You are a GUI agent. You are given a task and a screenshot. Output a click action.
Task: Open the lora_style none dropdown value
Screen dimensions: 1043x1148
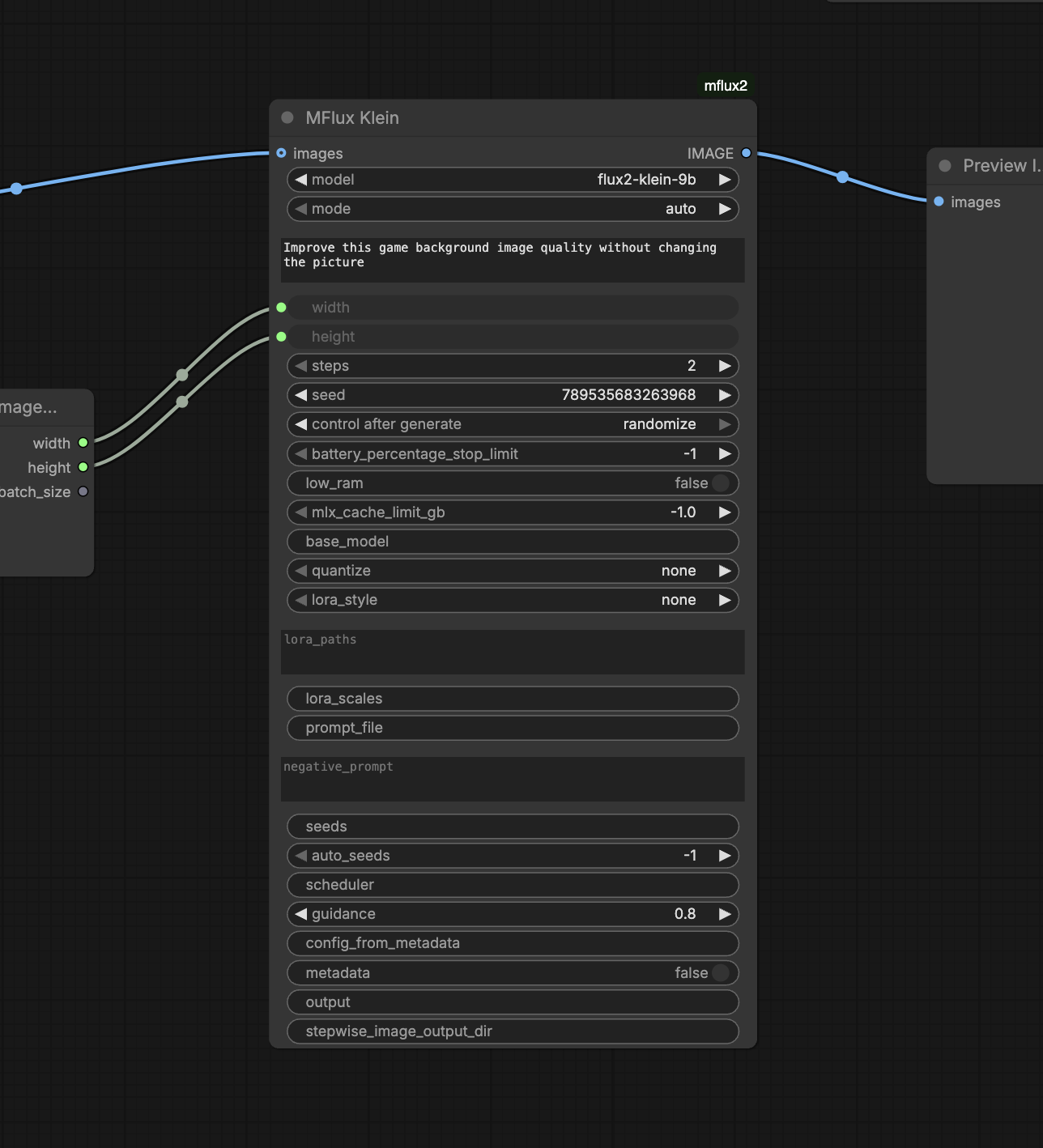(679, 600)
